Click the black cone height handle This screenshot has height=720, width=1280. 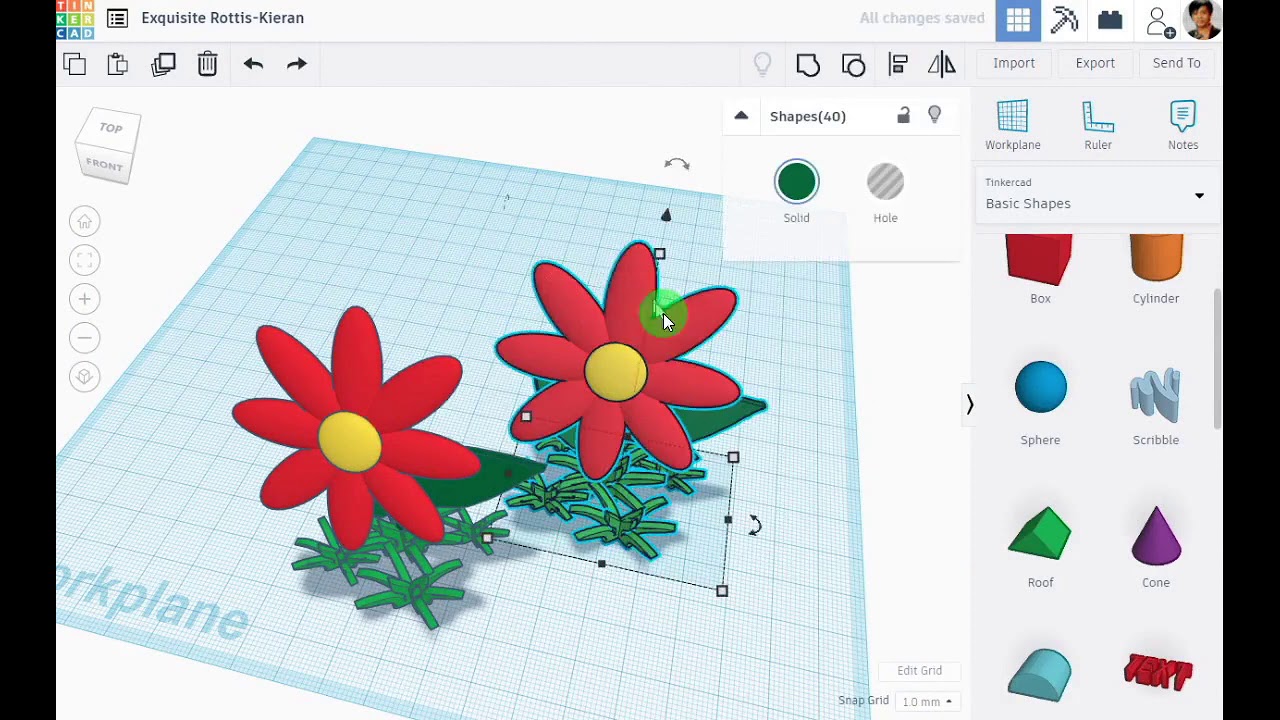point(666,215)
